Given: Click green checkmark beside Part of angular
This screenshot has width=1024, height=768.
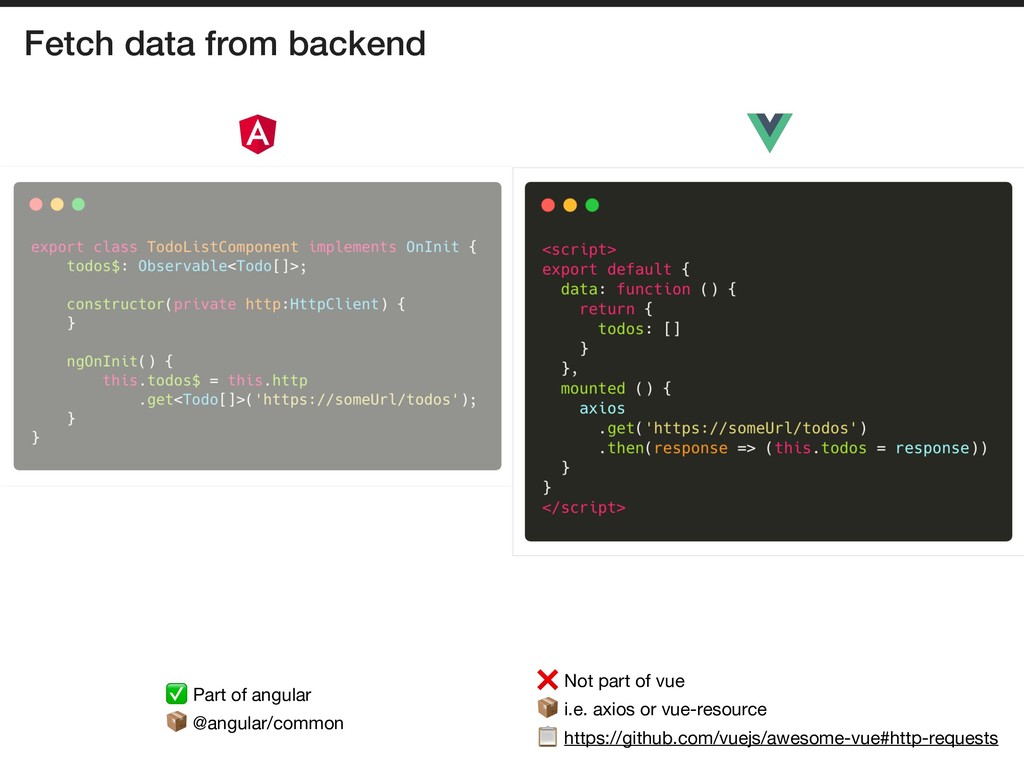Looking at the screenshot, I should pyautogui.click(x=176, y=694).
